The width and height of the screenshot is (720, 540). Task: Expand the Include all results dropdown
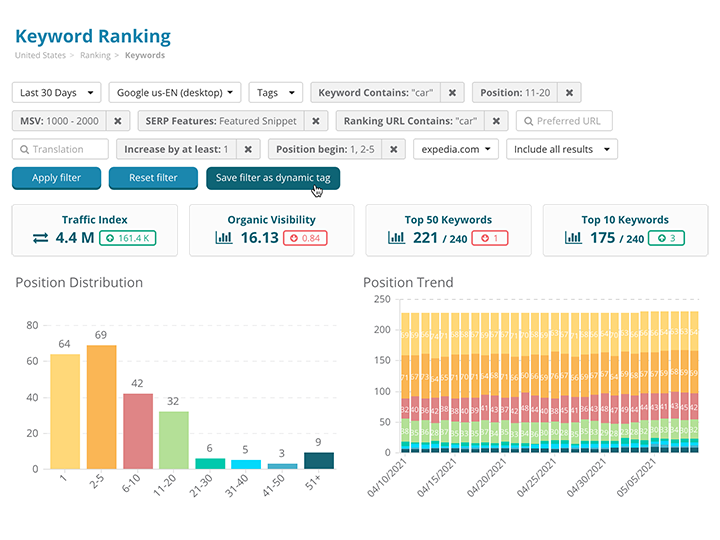pyautogui.click(x=561, y=149)
